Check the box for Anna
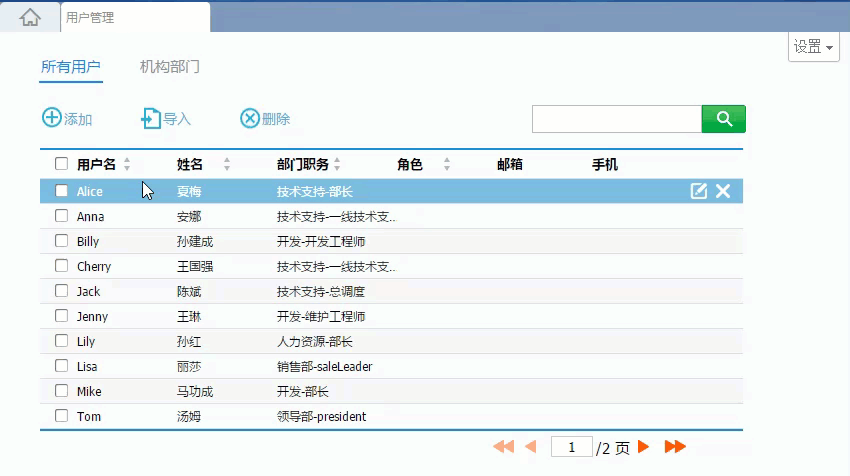The image size is (850, 476). pos(61,216)
